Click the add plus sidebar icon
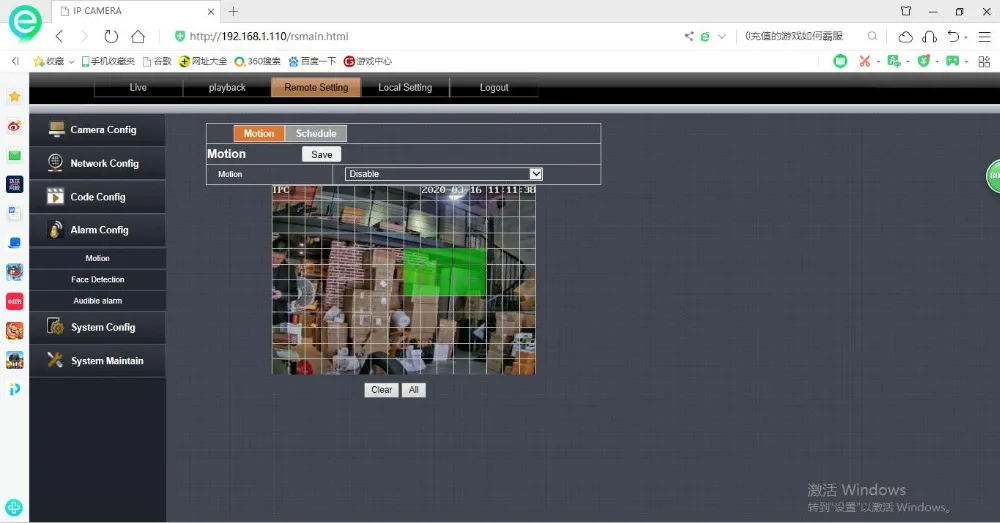The height and width of the screenshot is (523, 1000). 14,508
